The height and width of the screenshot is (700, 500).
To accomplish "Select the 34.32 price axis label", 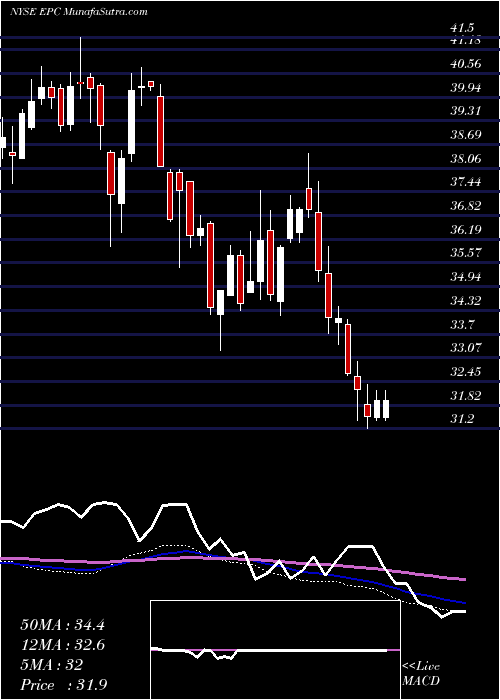I will coord(466,300).
